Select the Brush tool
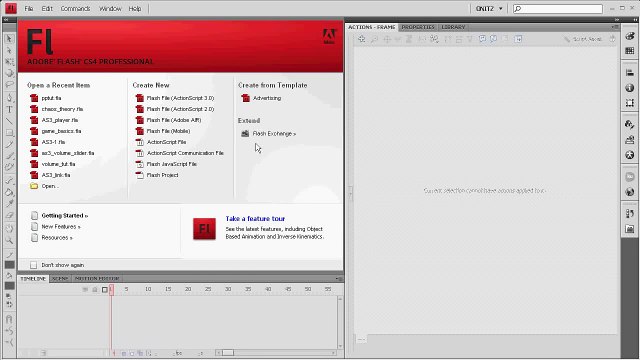Screen dimensions: 640x360 tap(9, 156)
